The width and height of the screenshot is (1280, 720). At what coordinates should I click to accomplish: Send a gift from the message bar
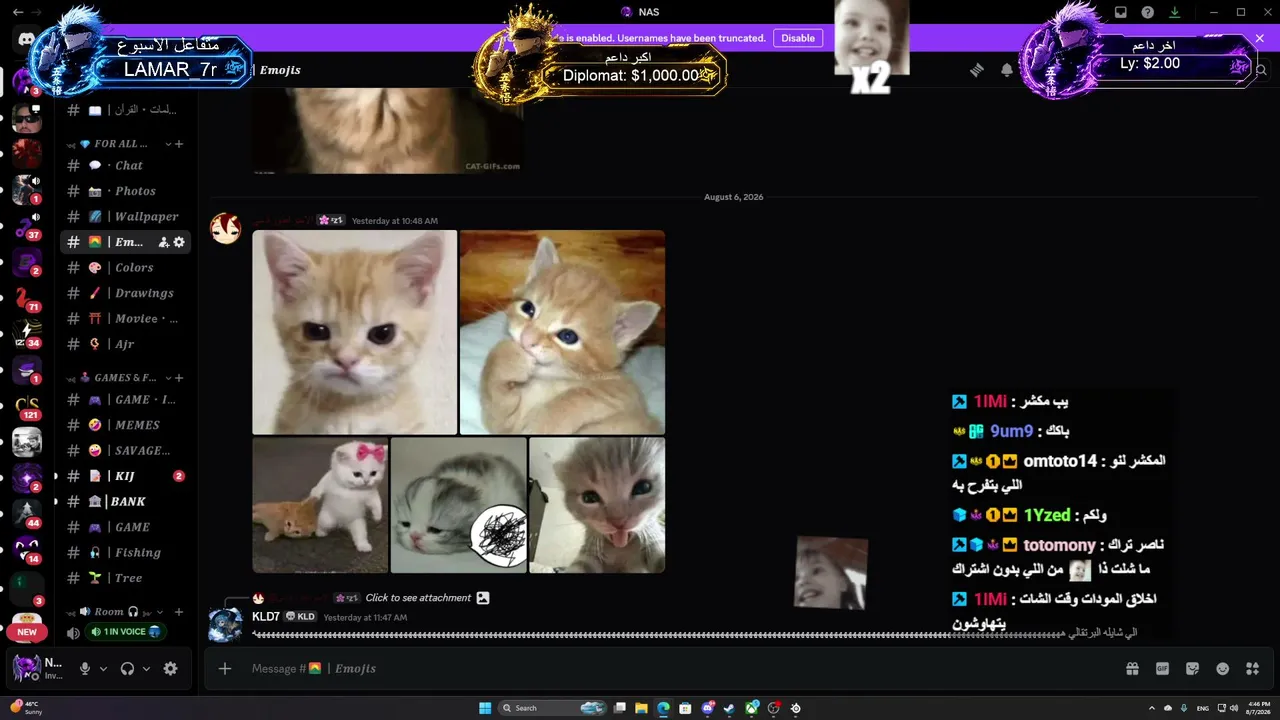pyautogui.click(x=1132, y=669)
